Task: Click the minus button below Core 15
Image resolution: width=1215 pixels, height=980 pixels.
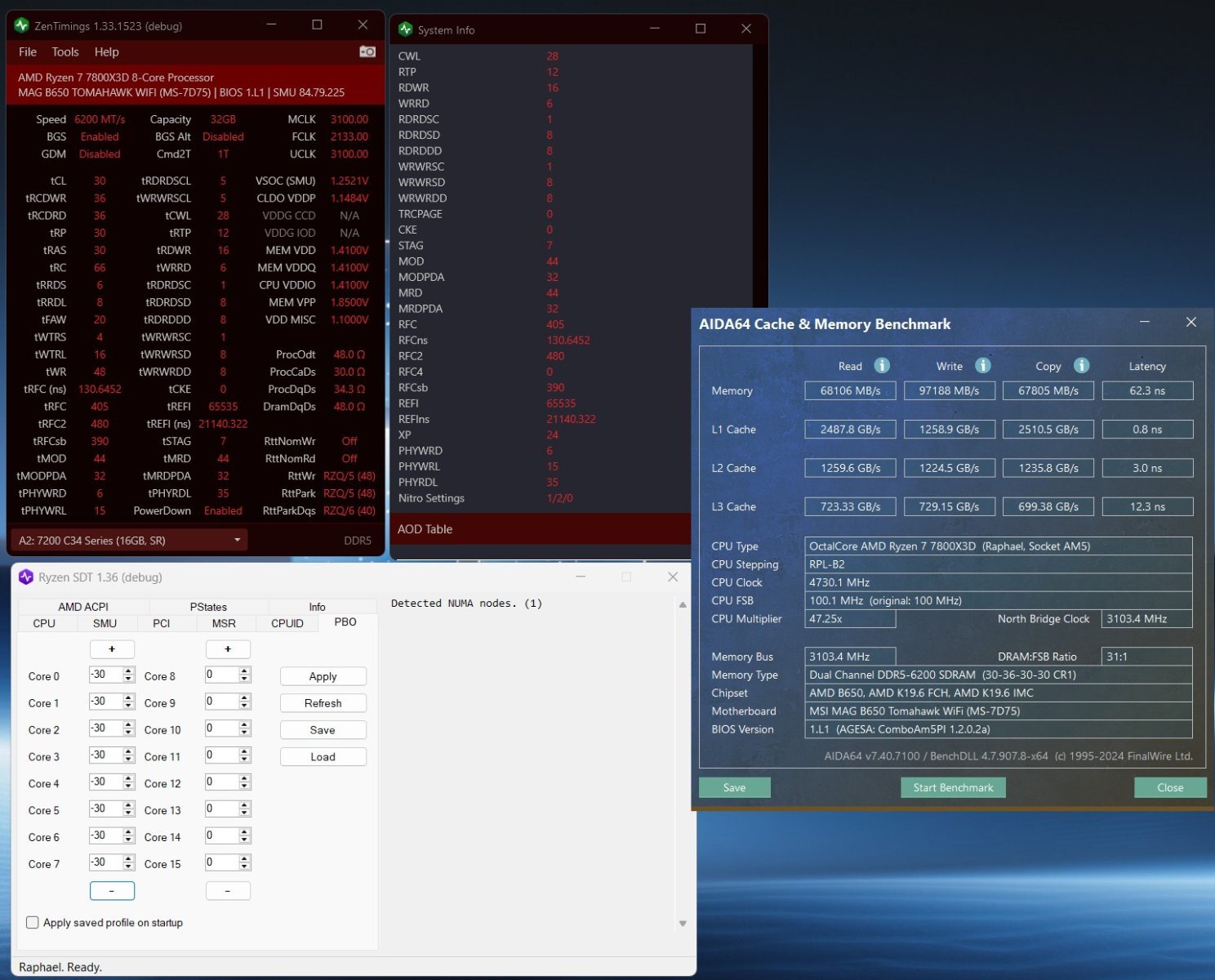Action: point(228,891)
